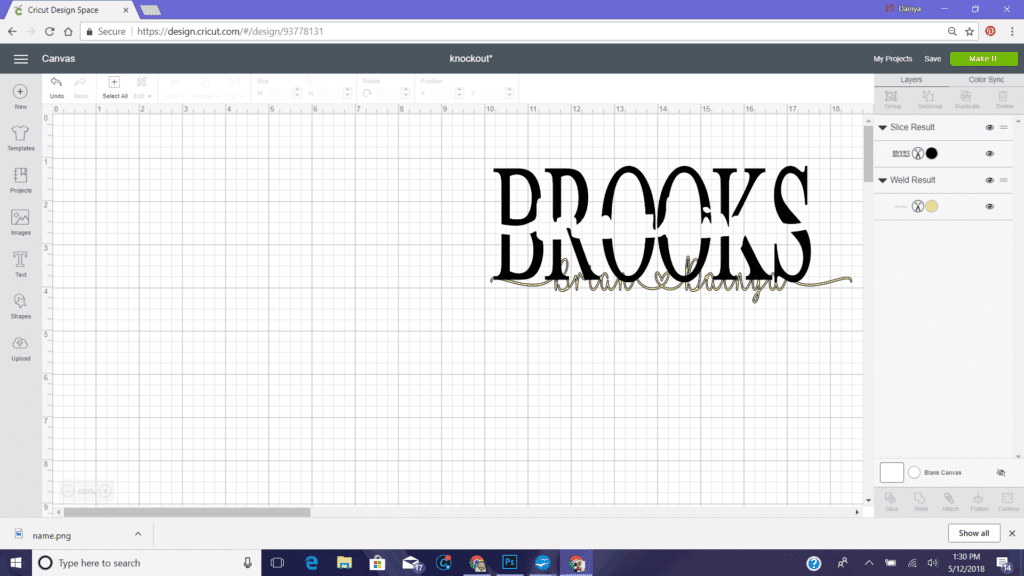Open the hamburger menu next to Canvas
The height and width of the screenshot is (576, 1024).
[21, 59]
